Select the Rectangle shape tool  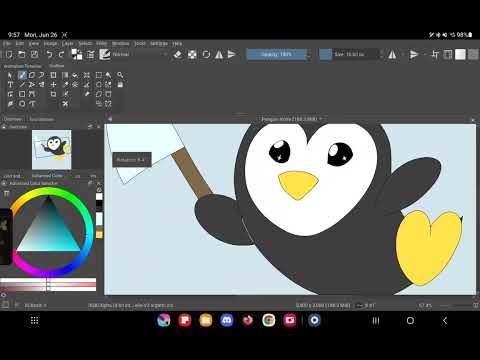22,94
